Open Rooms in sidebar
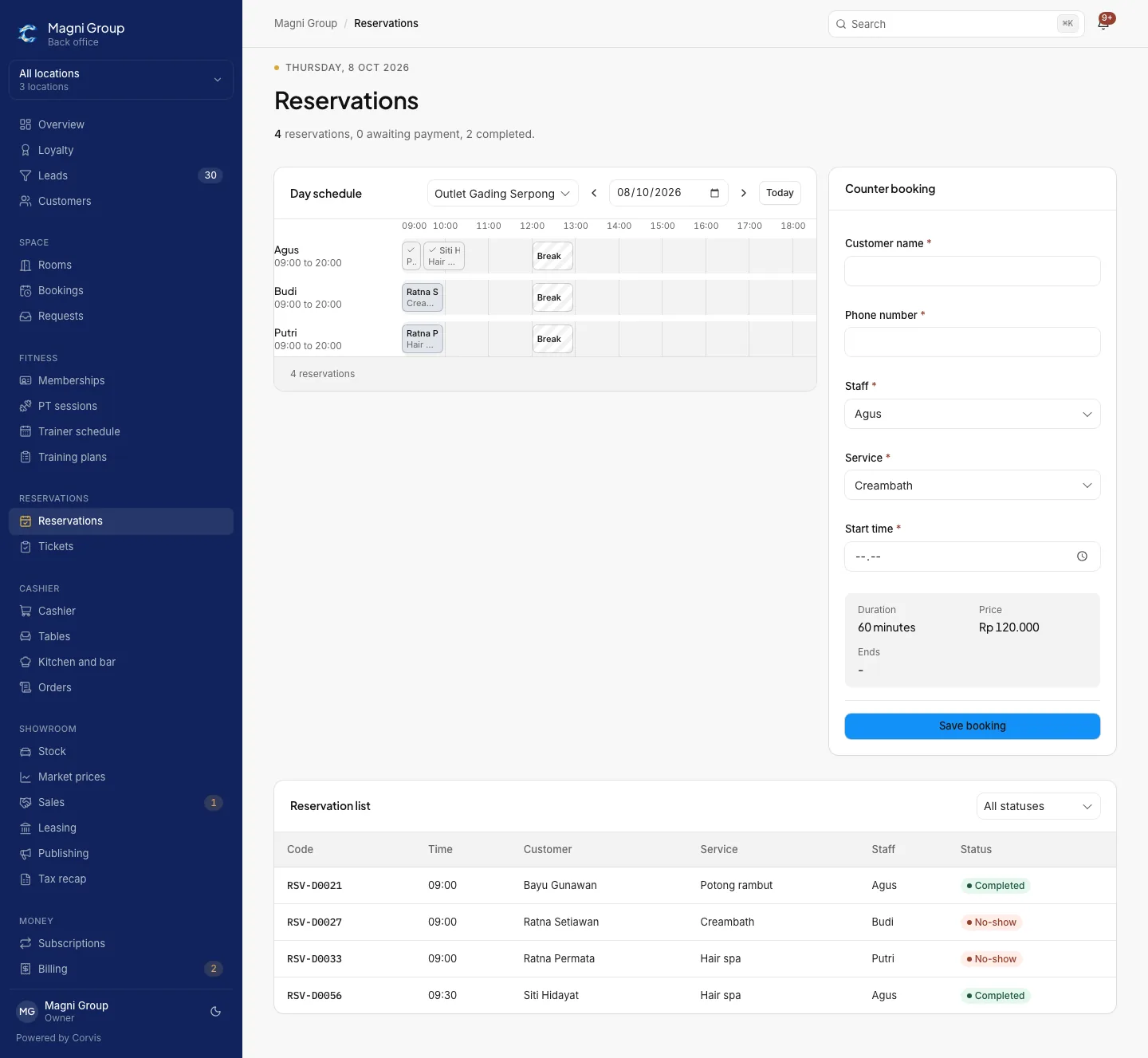Image resolution: width=1148 pixels, height=1058 pixels. click(121, 265)
